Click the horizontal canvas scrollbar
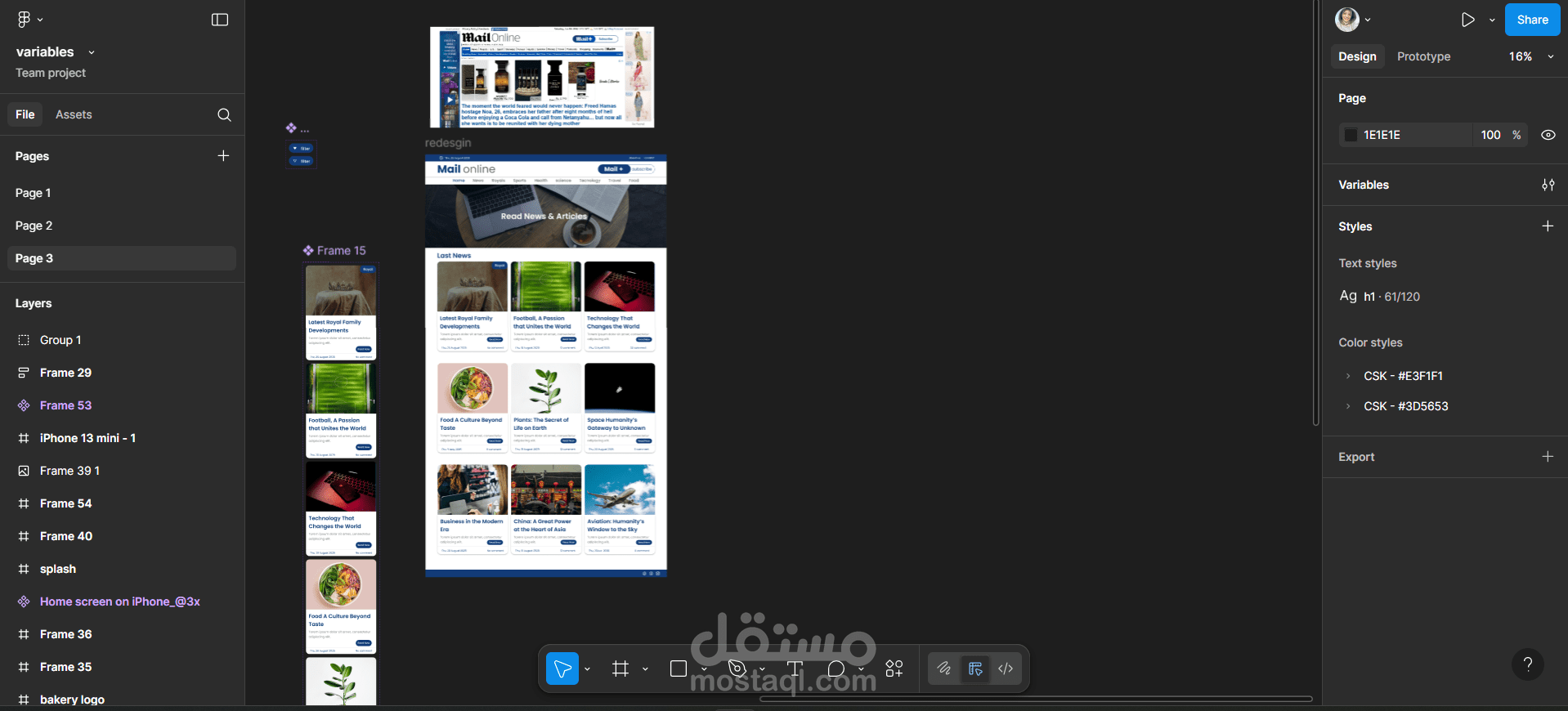1568x711 pixels. [1036, 700]
